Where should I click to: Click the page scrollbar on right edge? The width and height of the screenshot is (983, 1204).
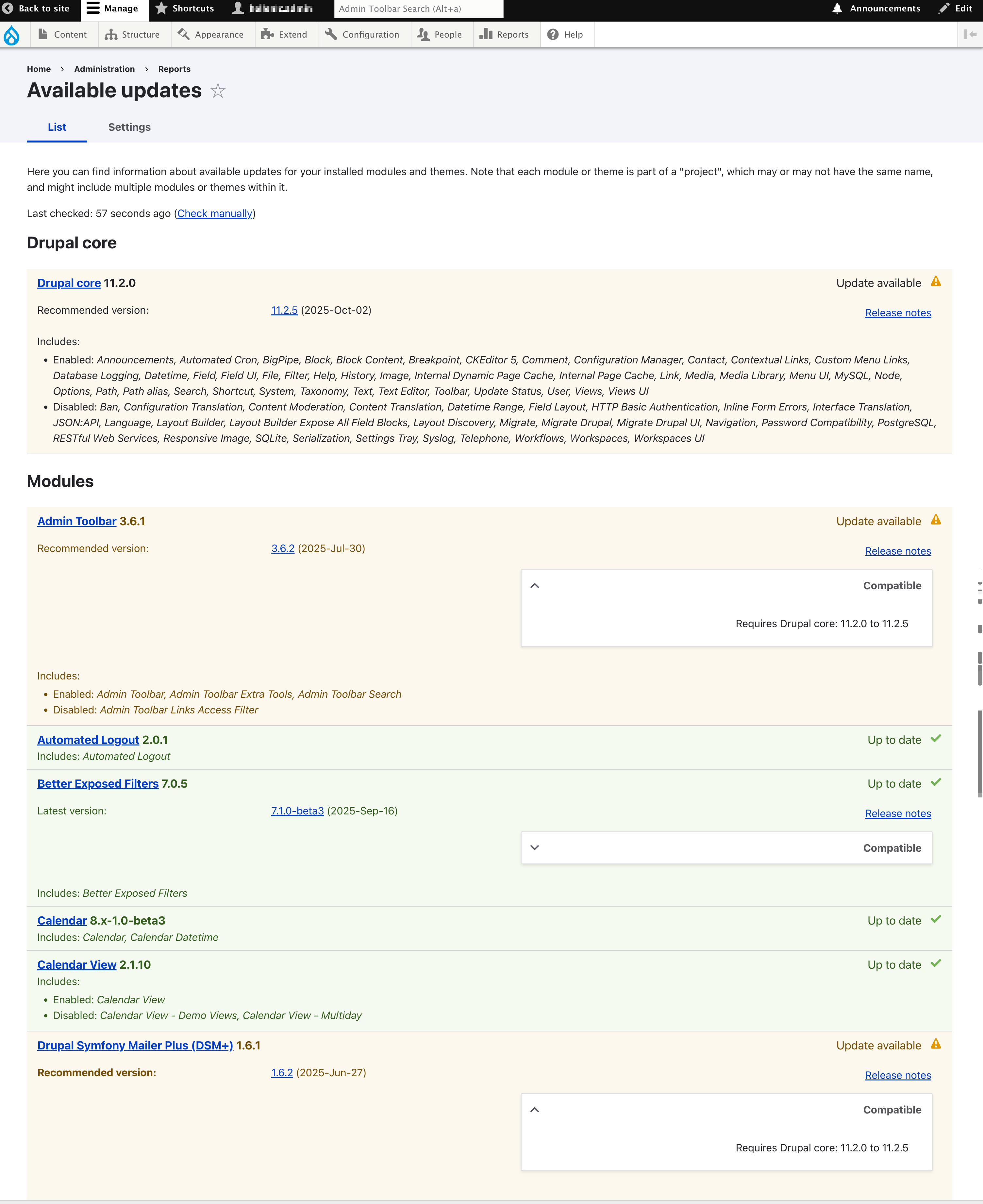pyautogui.click(x=979, y=753)
